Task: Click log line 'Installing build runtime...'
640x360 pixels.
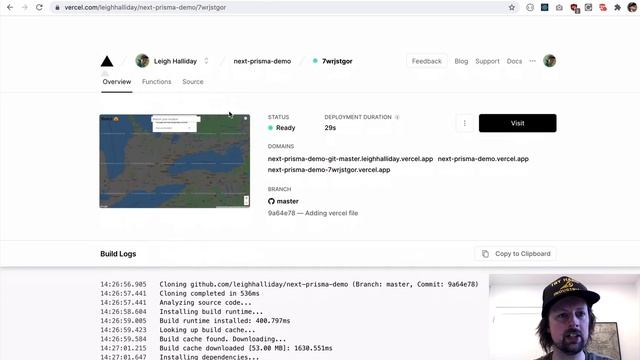Action: (x=211, y=311)
